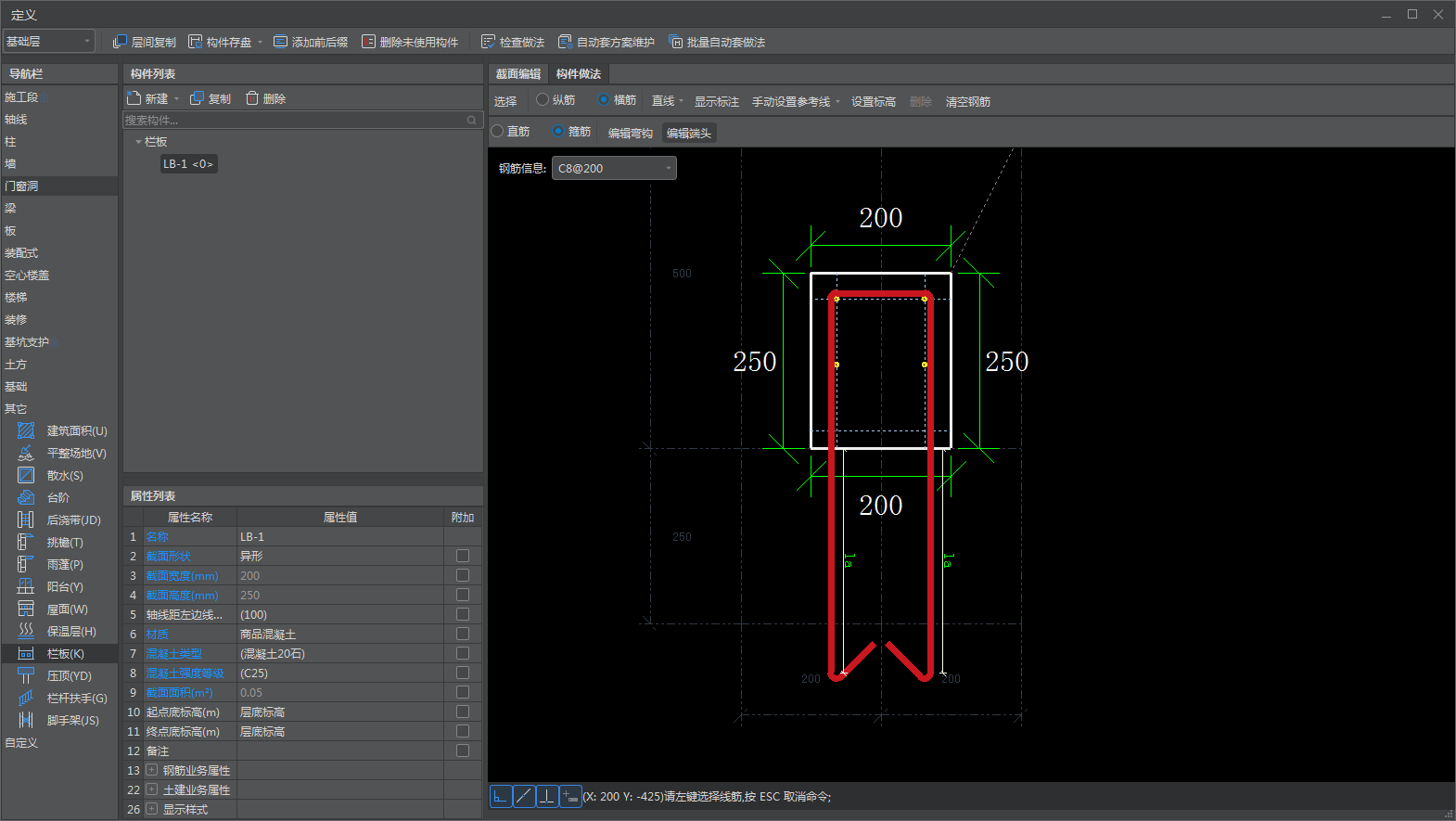
Task: Click the perpendicular snap icon in status bar
Action: [x=547, y=796]
